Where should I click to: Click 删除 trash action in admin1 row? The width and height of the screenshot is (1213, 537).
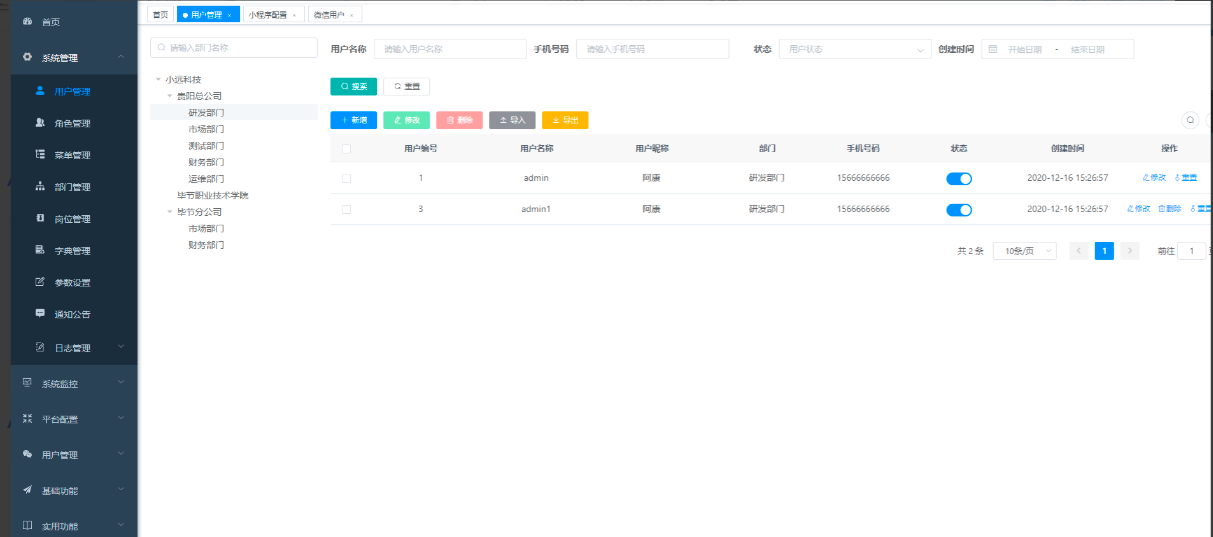[1170, 209]
